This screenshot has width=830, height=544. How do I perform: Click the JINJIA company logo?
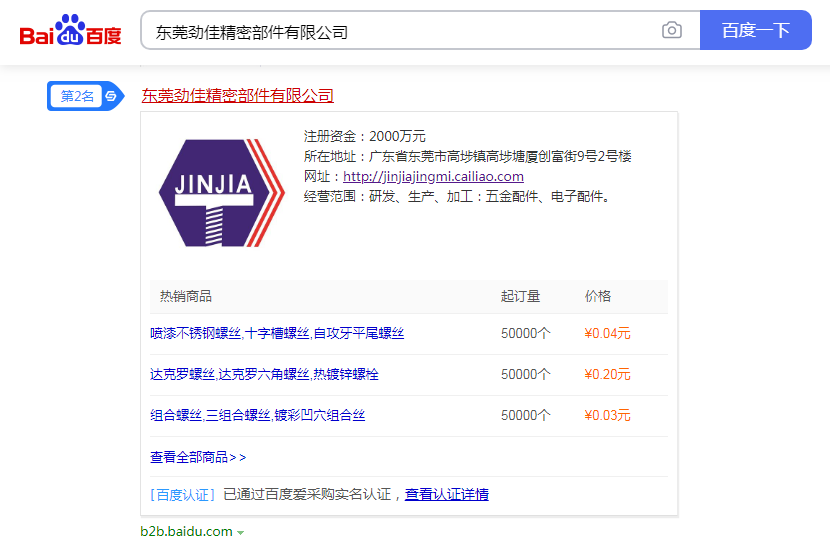(222, 193)
